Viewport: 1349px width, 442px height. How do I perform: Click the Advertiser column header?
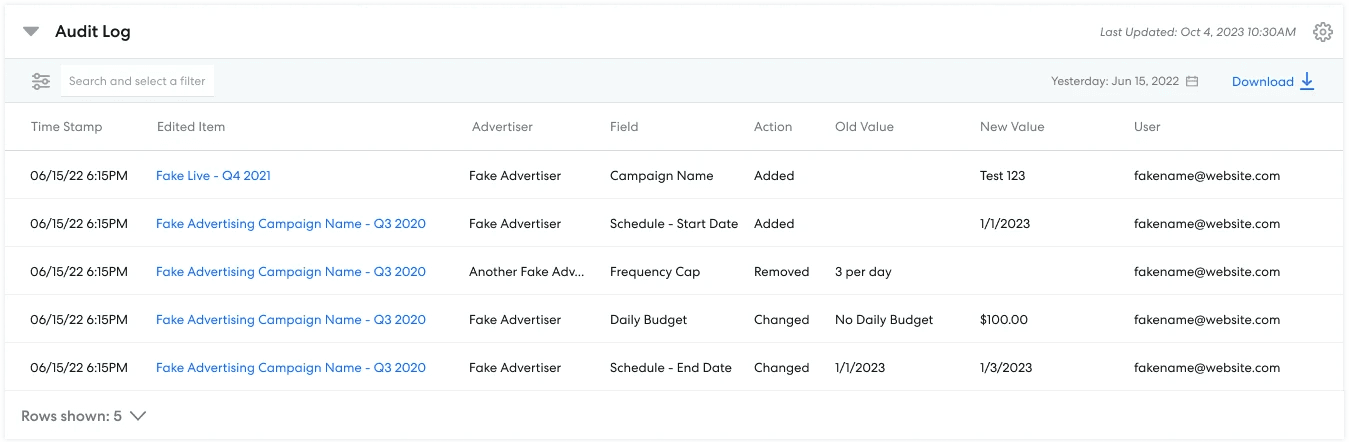pos(502,127)
